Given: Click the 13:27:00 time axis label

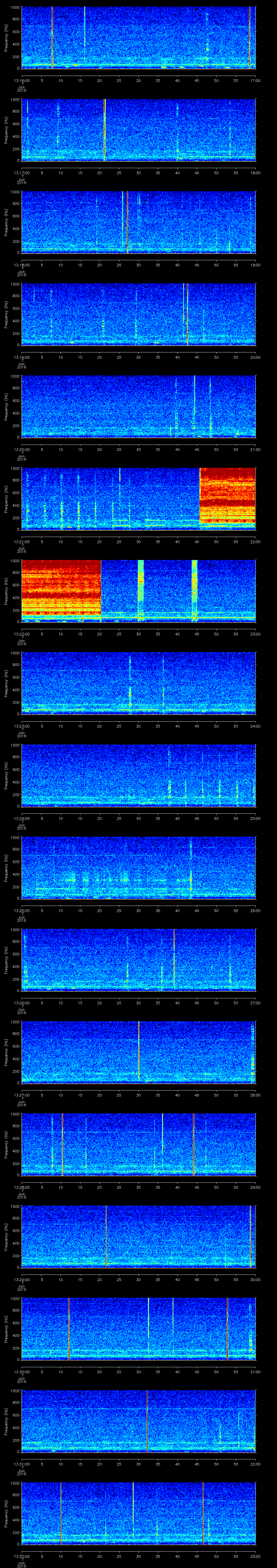Looking at the screenshot, I should coord(22,1095).
